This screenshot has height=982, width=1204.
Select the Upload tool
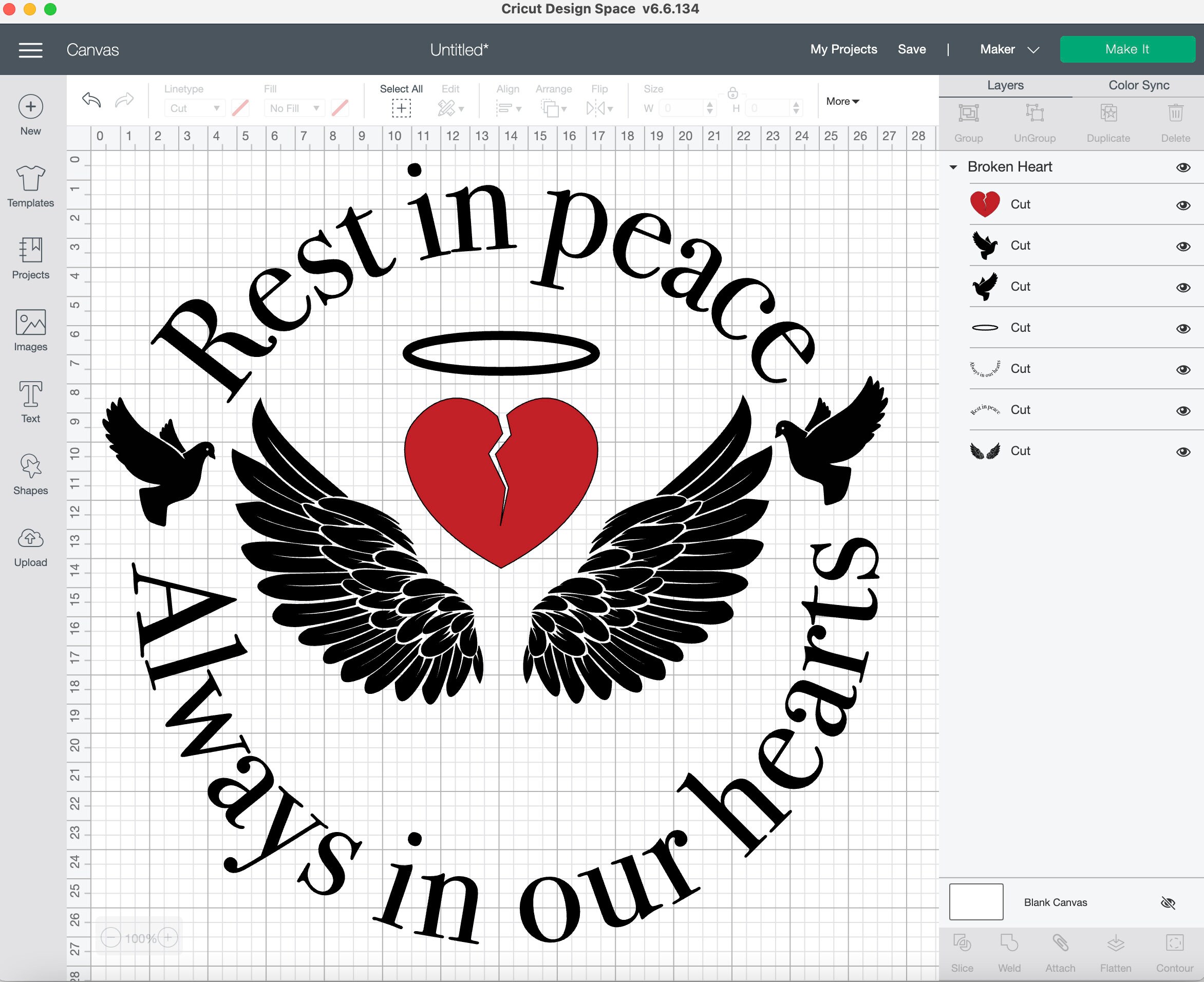coord(30,546)
